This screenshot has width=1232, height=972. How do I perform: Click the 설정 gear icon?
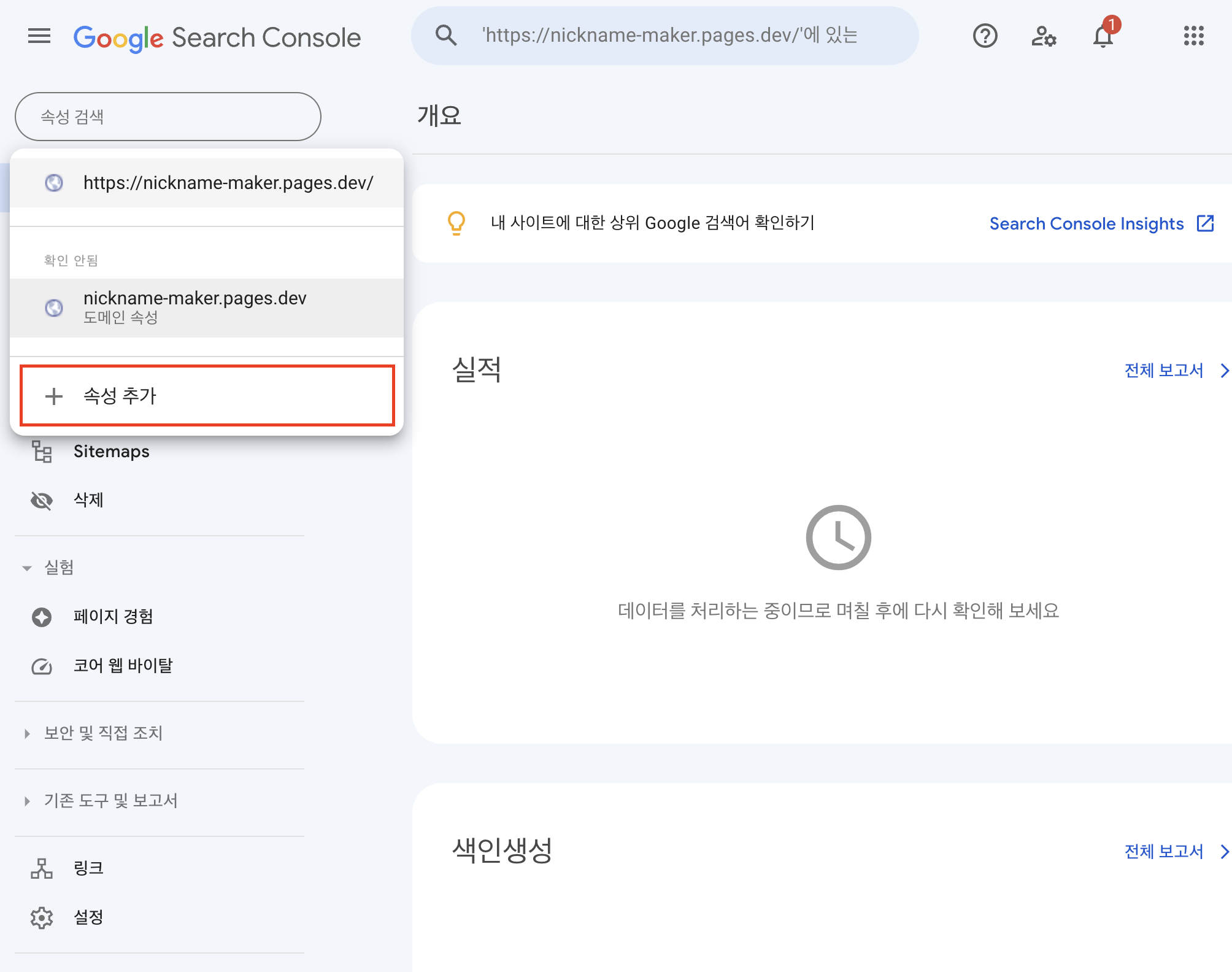42,917
